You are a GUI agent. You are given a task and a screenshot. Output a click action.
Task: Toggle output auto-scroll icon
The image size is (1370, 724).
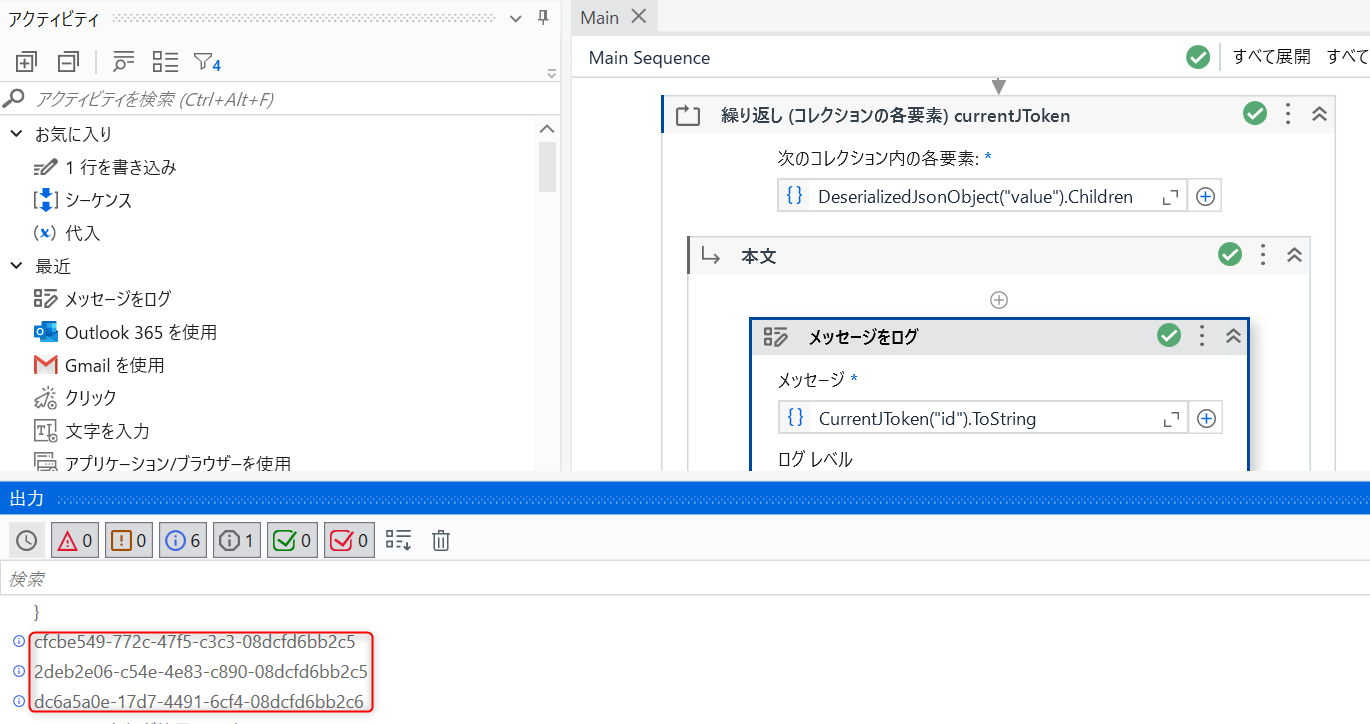pyautogui.click(x=398, y=541)
